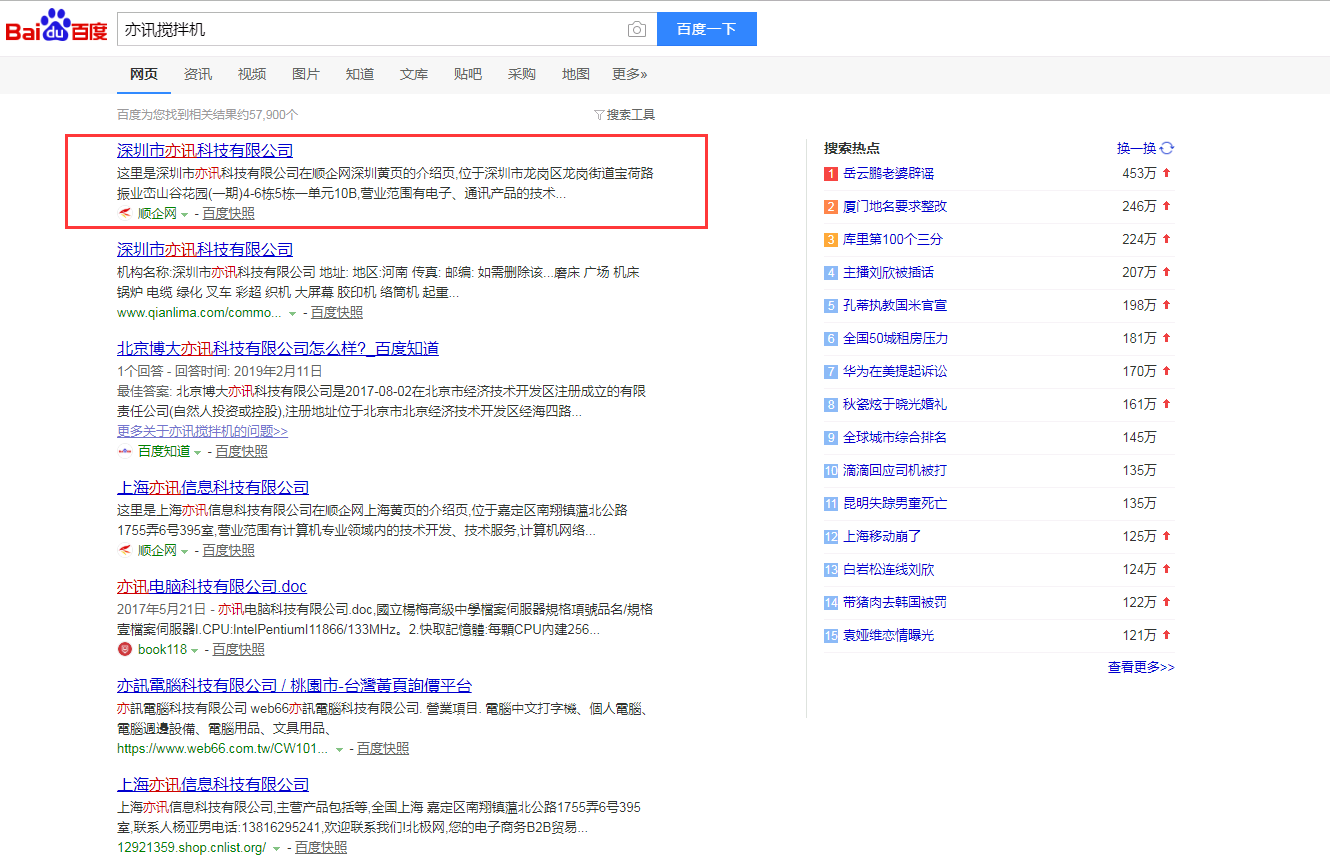Switch to the 知道 tab

pos(360,74)
